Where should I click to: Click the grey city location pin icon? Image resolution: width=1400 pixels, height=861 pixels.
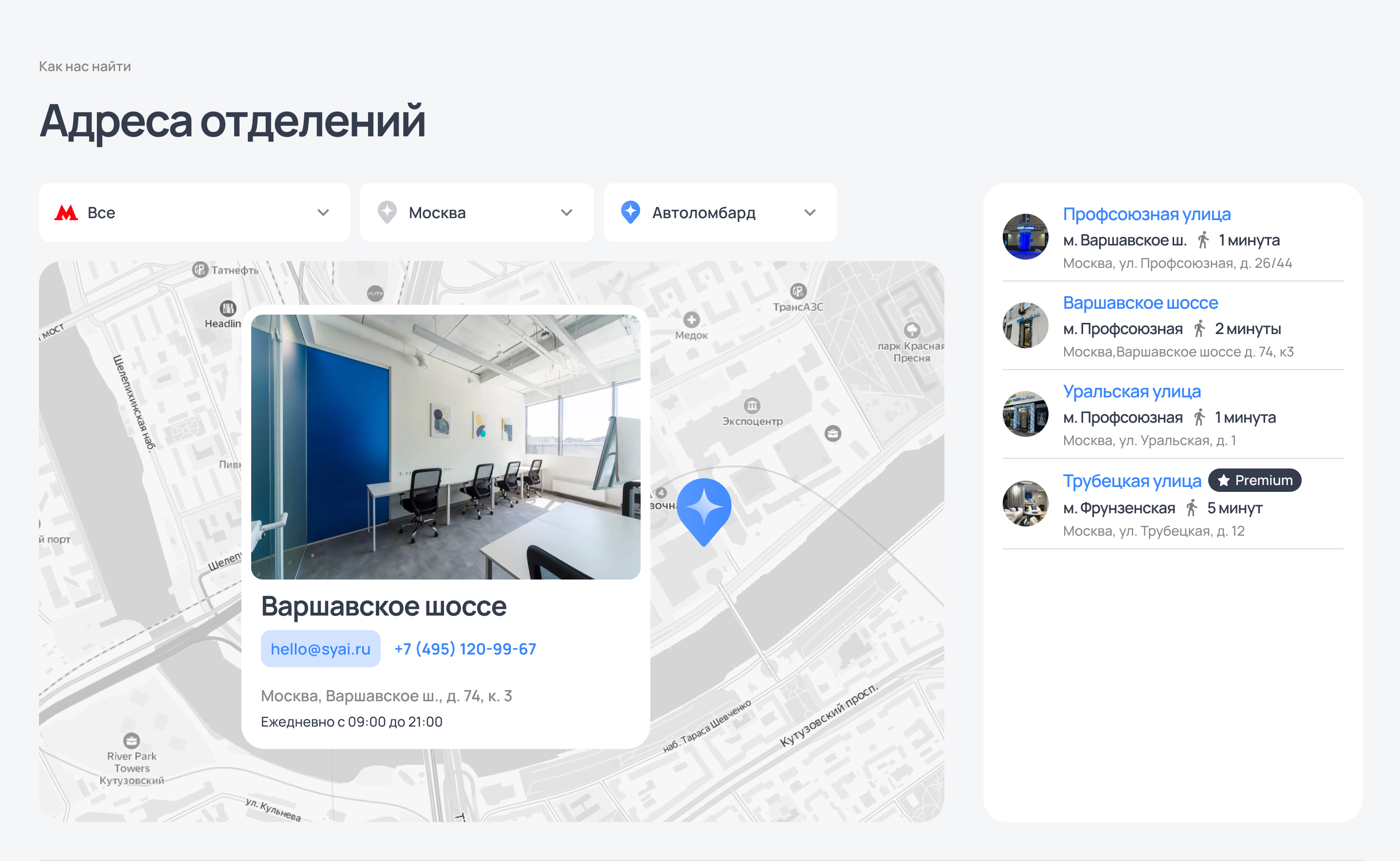387,212
